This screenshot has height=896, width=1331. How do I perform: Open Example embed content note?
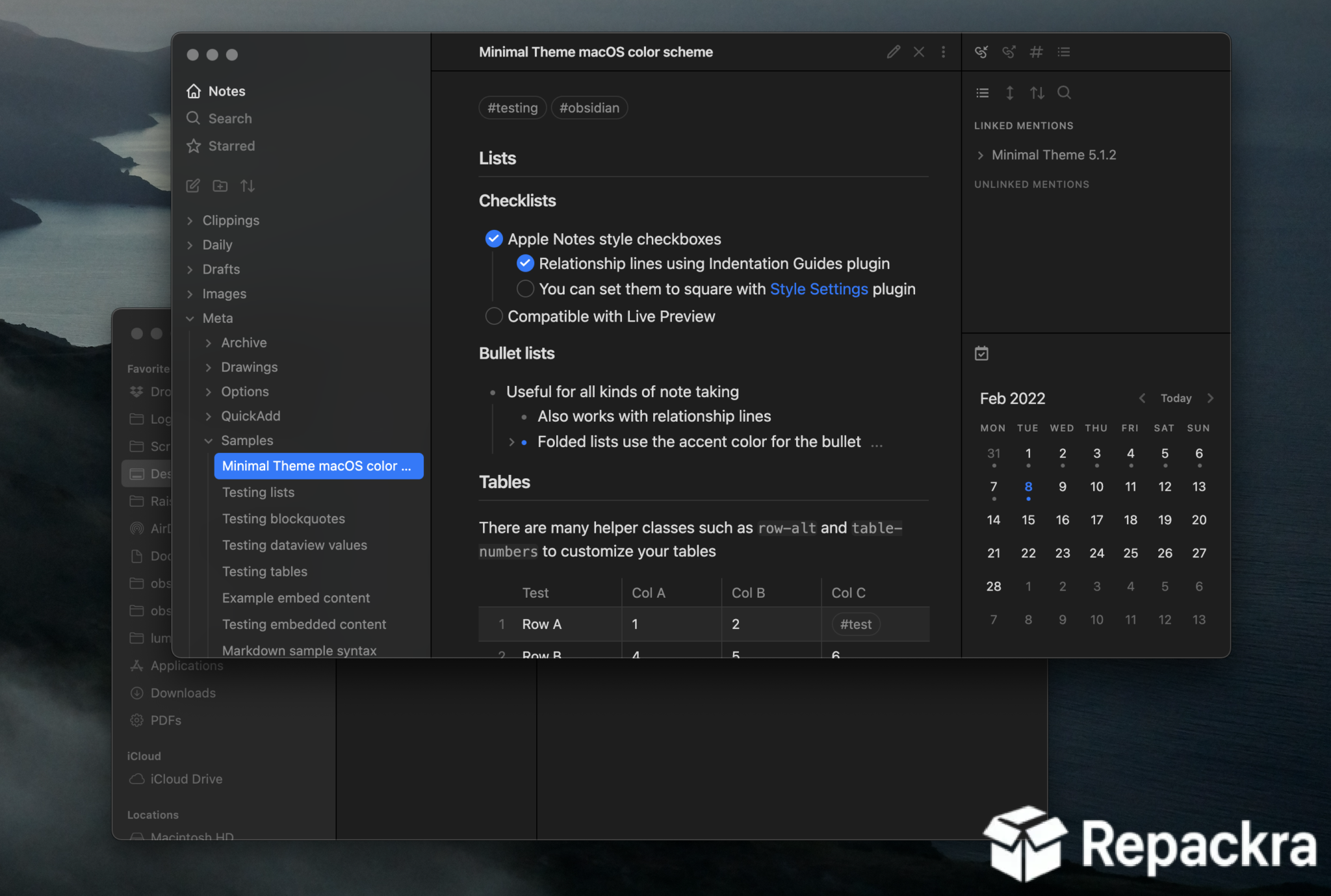point(296,598)
